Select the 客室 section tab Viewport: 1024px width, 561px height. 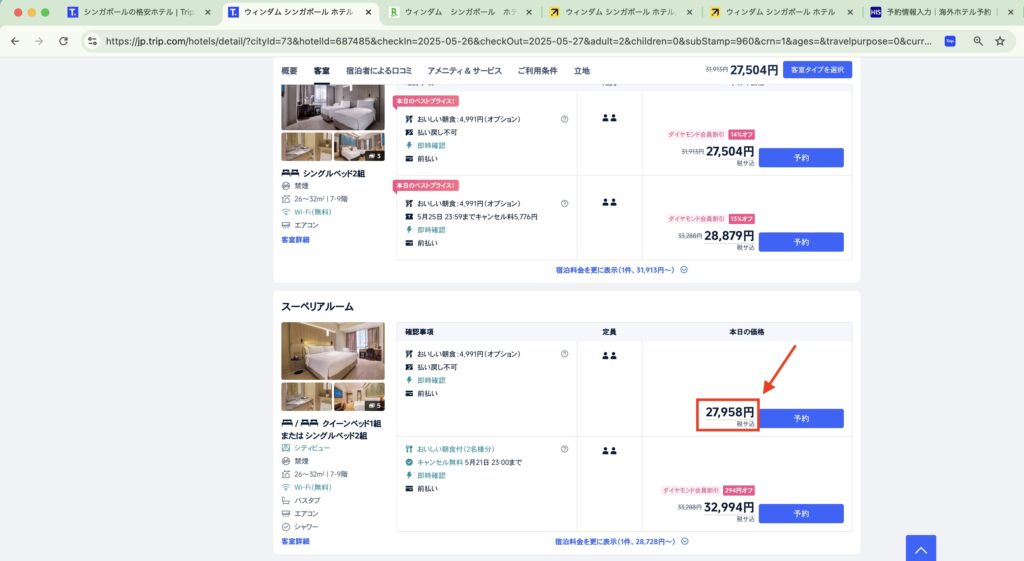point(322,71)
